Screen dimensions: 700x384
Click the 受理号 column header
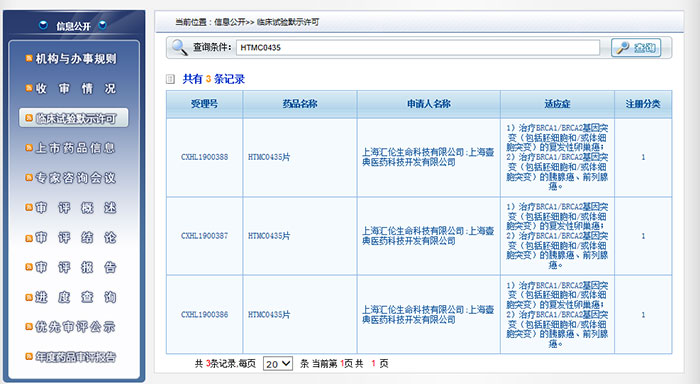click(204, 104)
